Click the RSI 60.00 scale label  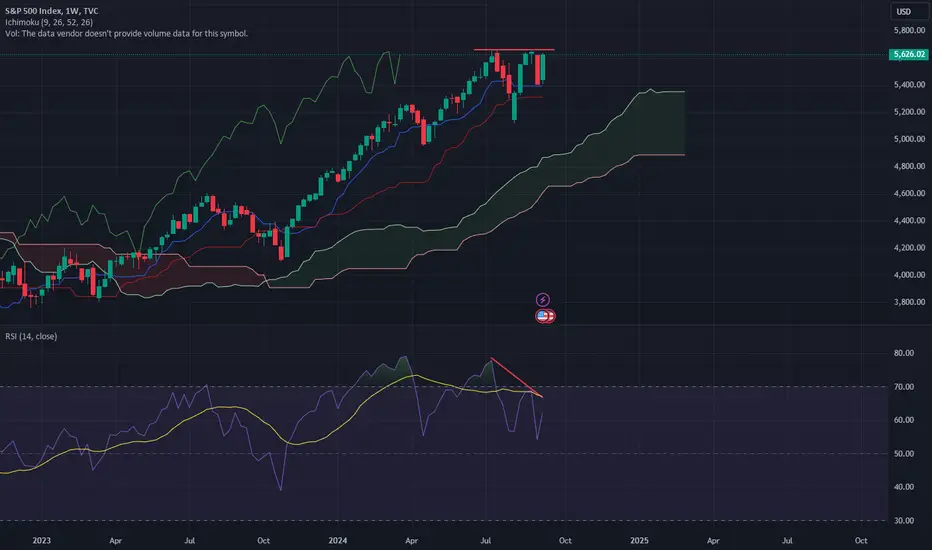pyautogui.click(x=903, y=420)
